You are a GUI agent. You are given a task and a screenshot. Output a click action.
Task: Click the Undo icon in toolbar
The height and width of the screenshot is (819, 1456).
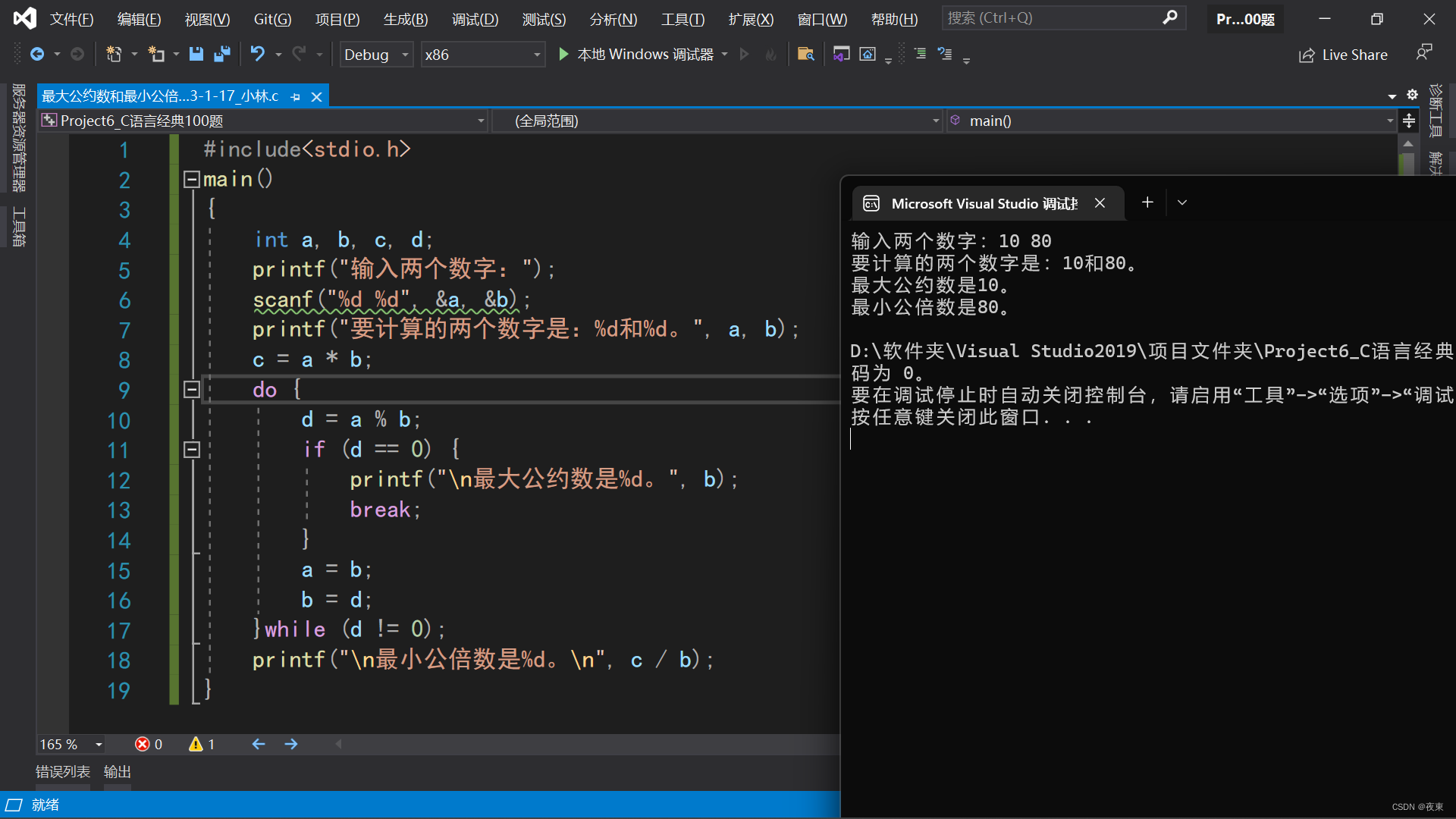(258, 54)
